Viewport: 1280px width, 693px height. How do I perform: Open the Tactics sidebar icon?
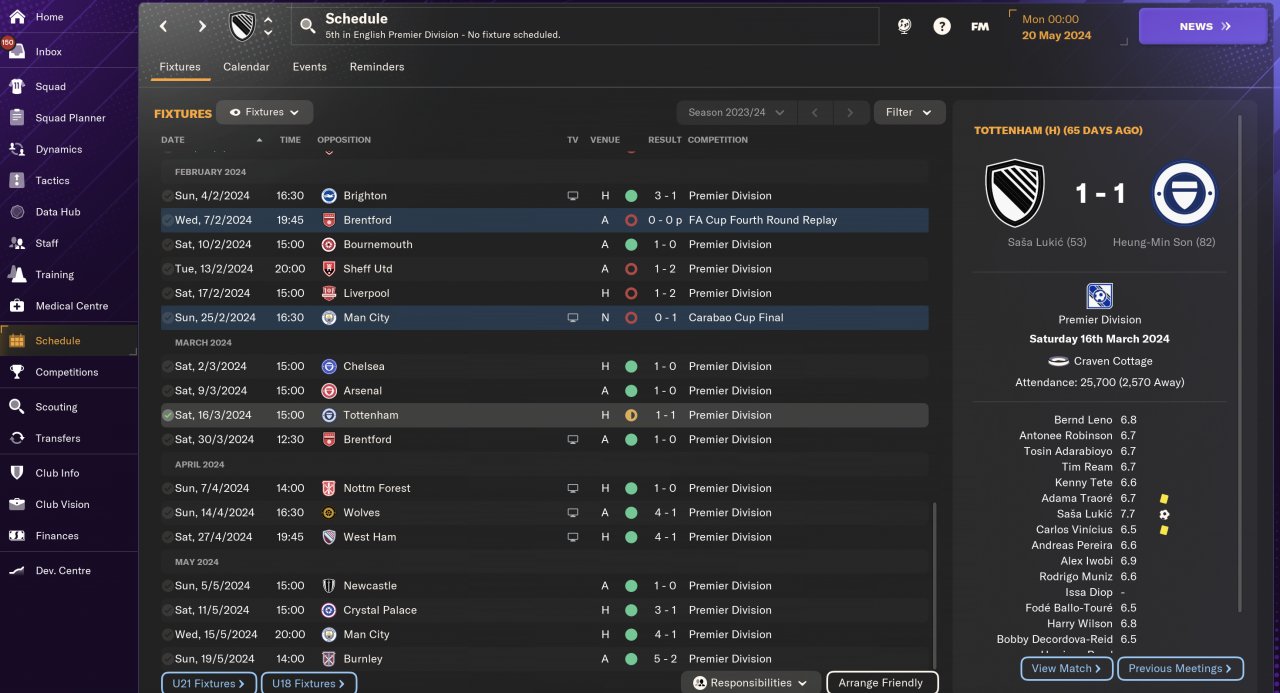[17, 181]
